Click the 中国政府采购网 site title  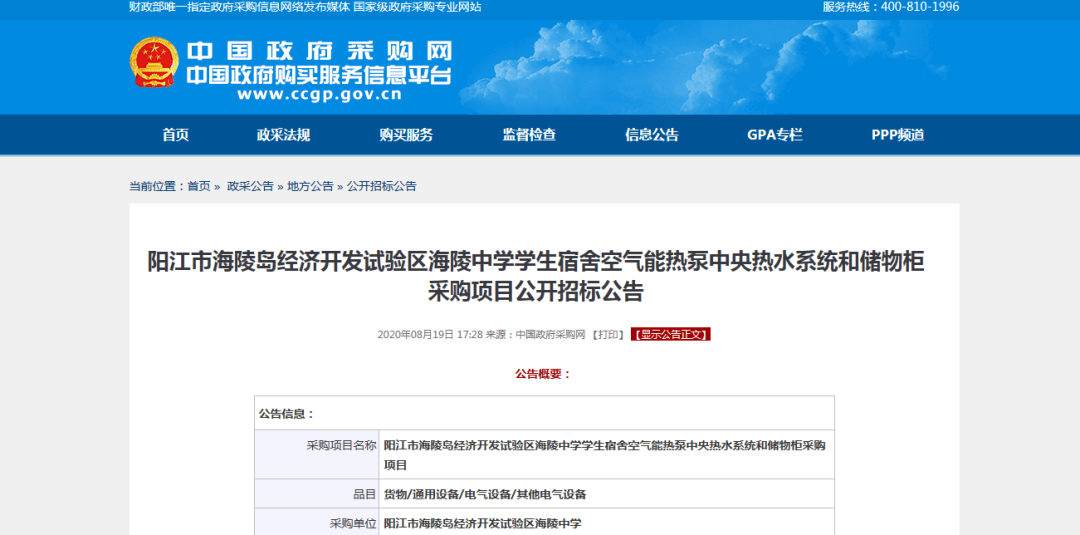click(319, 52)
